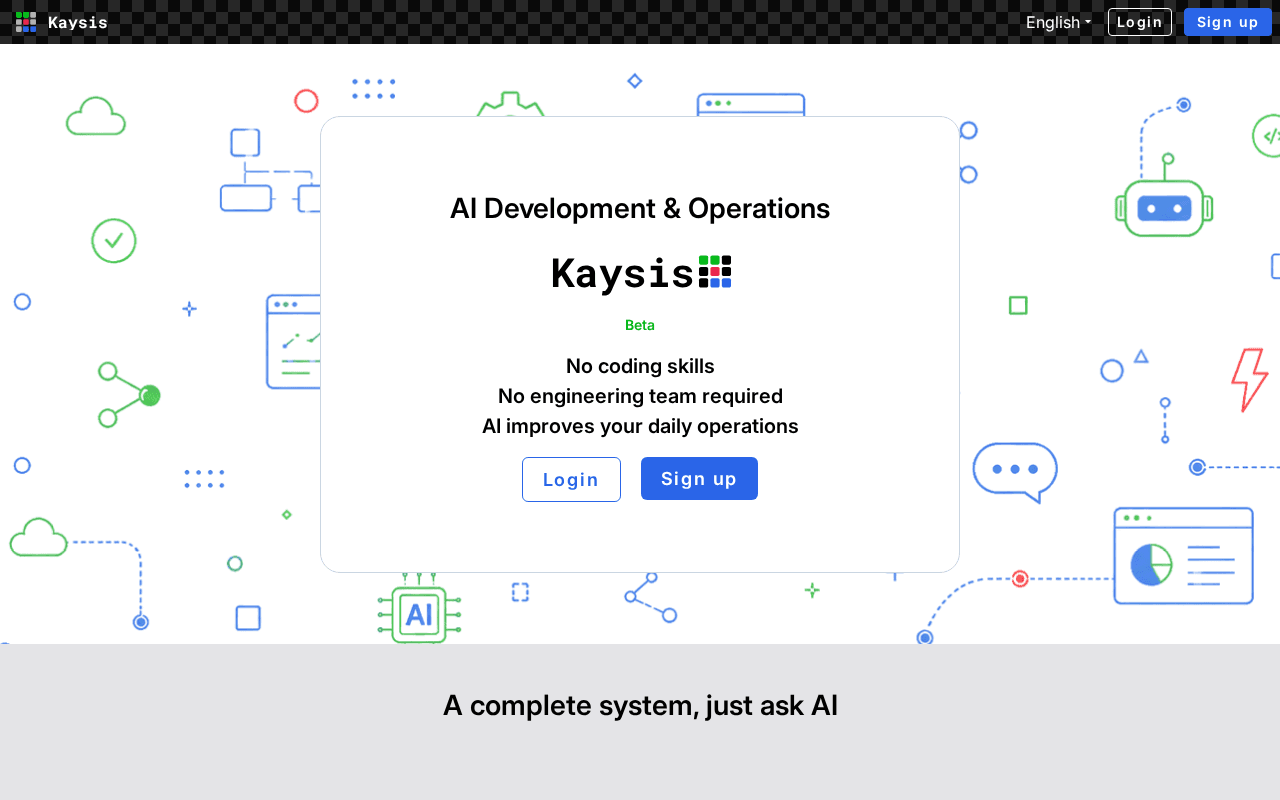The width and height of the screenshot is (1280, 800).
Task: Click the Sign up button in the top navigation bar
Action: (x=1228, y=22)
